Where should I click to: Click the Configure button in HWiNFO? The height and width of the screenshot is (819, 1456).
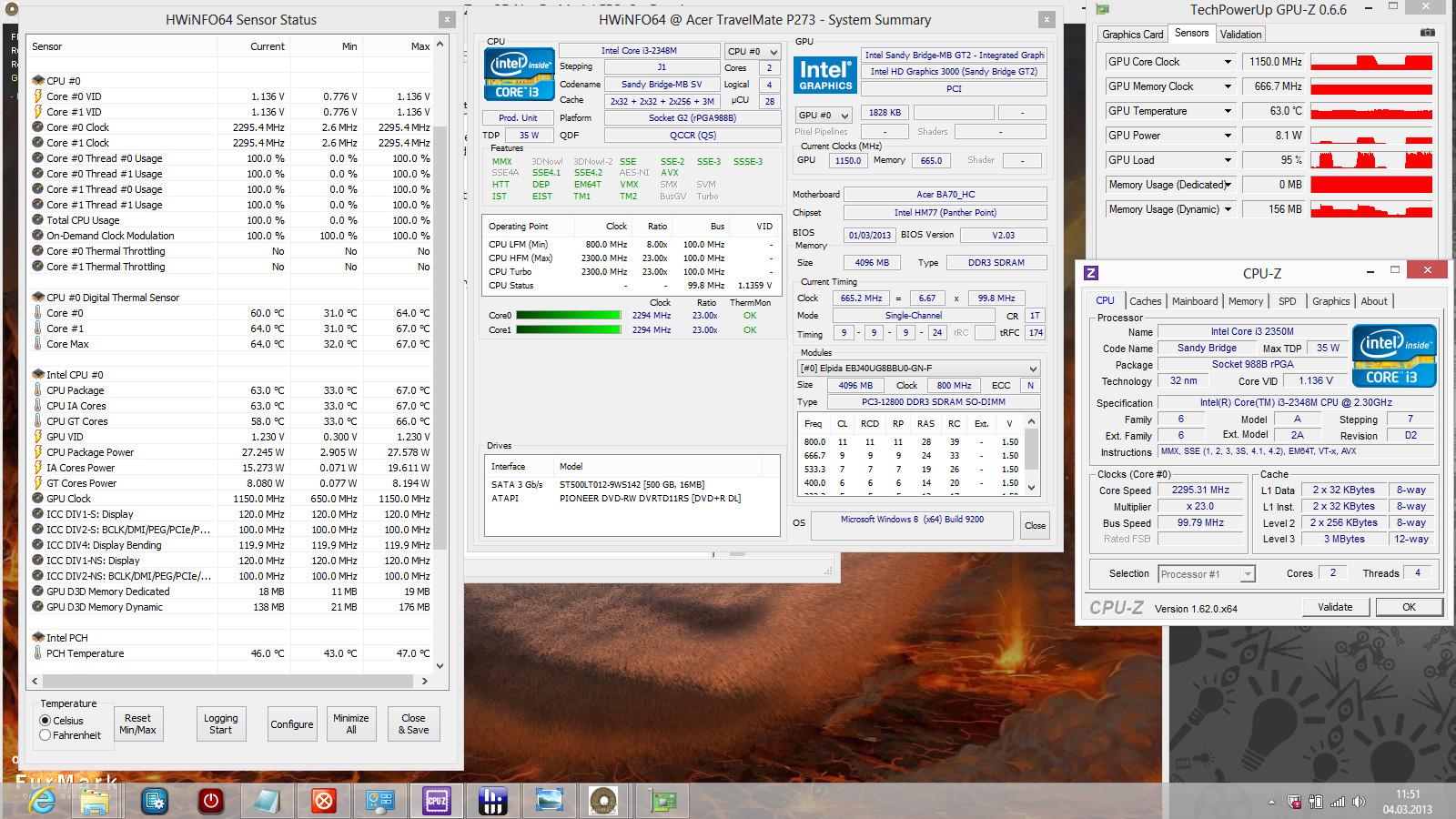[x=292, y=724]
